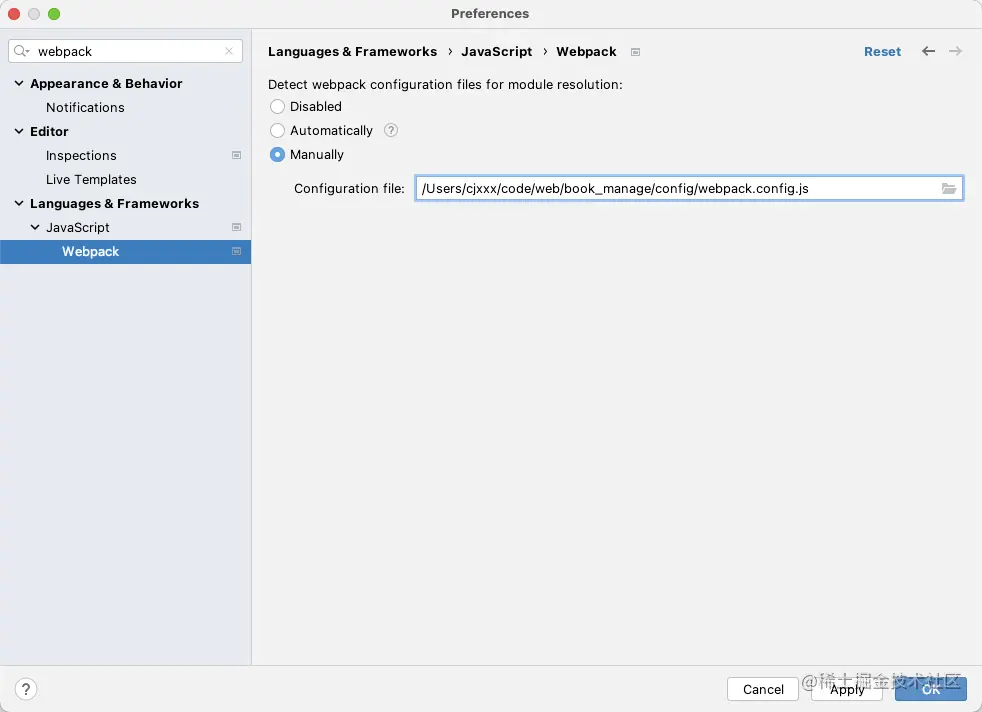Click project-level icon on JavaScript row
This screenshot has width=982, height=712.
(236, 227)
